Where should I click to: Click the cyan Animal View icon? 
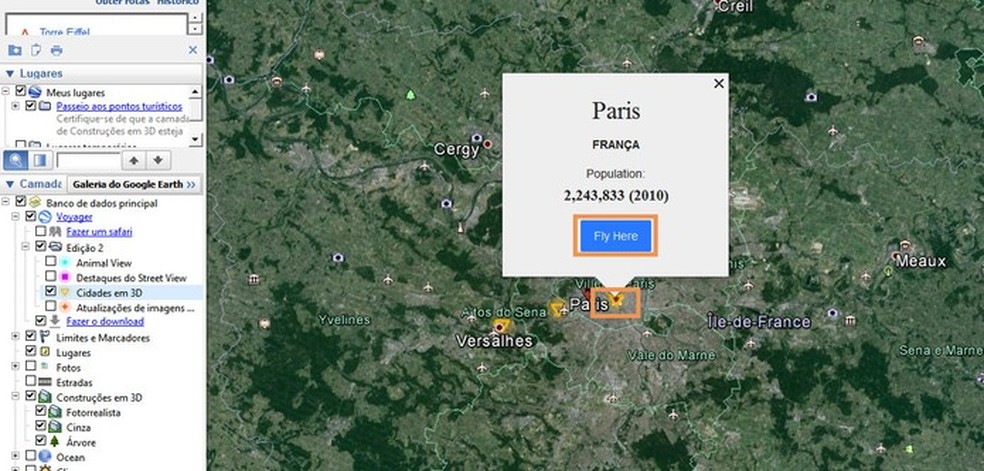[x=65, y=263]
